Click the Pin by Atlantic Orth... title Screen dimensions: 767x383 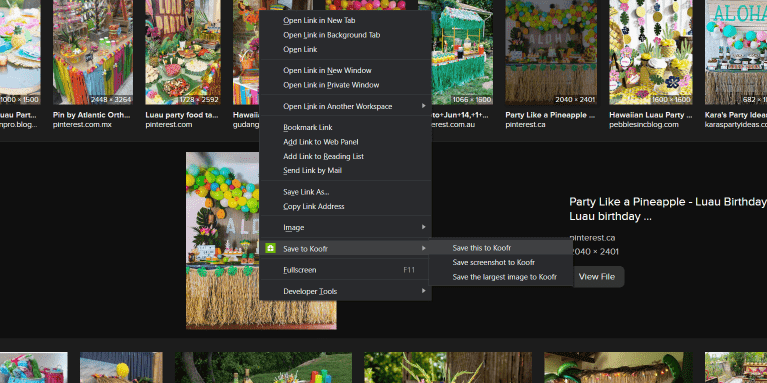tap(91, 115)
